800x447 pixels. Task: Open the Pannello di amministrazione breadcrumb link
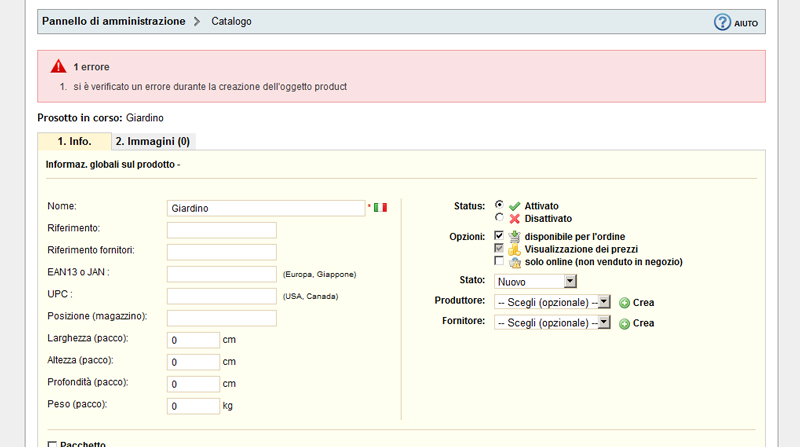click(x=113, y=21)
